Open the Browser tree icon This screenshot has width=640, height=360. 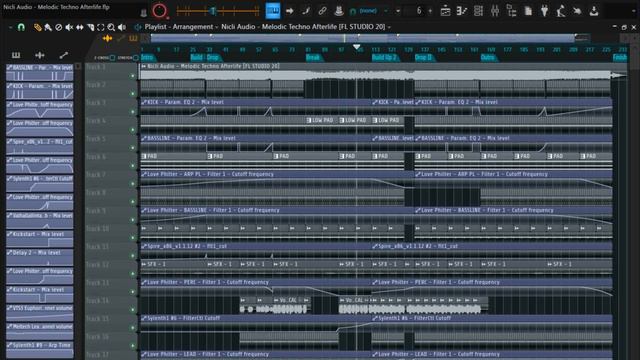point(511,11)
